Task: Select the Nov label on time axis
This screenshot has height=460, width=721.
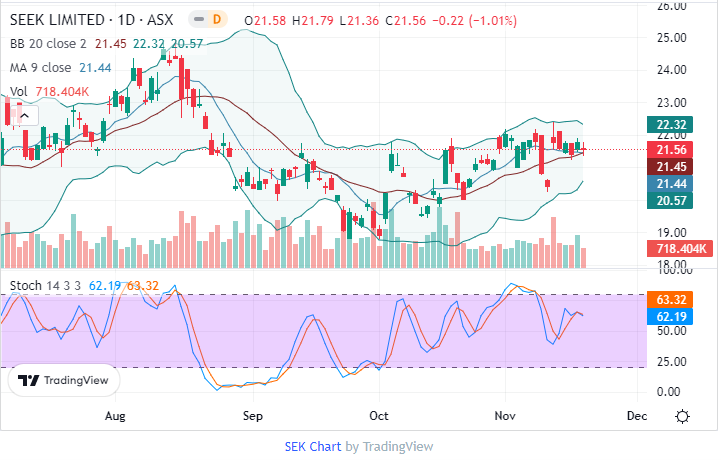Action: pyautogui.click(x=505, y=415)
